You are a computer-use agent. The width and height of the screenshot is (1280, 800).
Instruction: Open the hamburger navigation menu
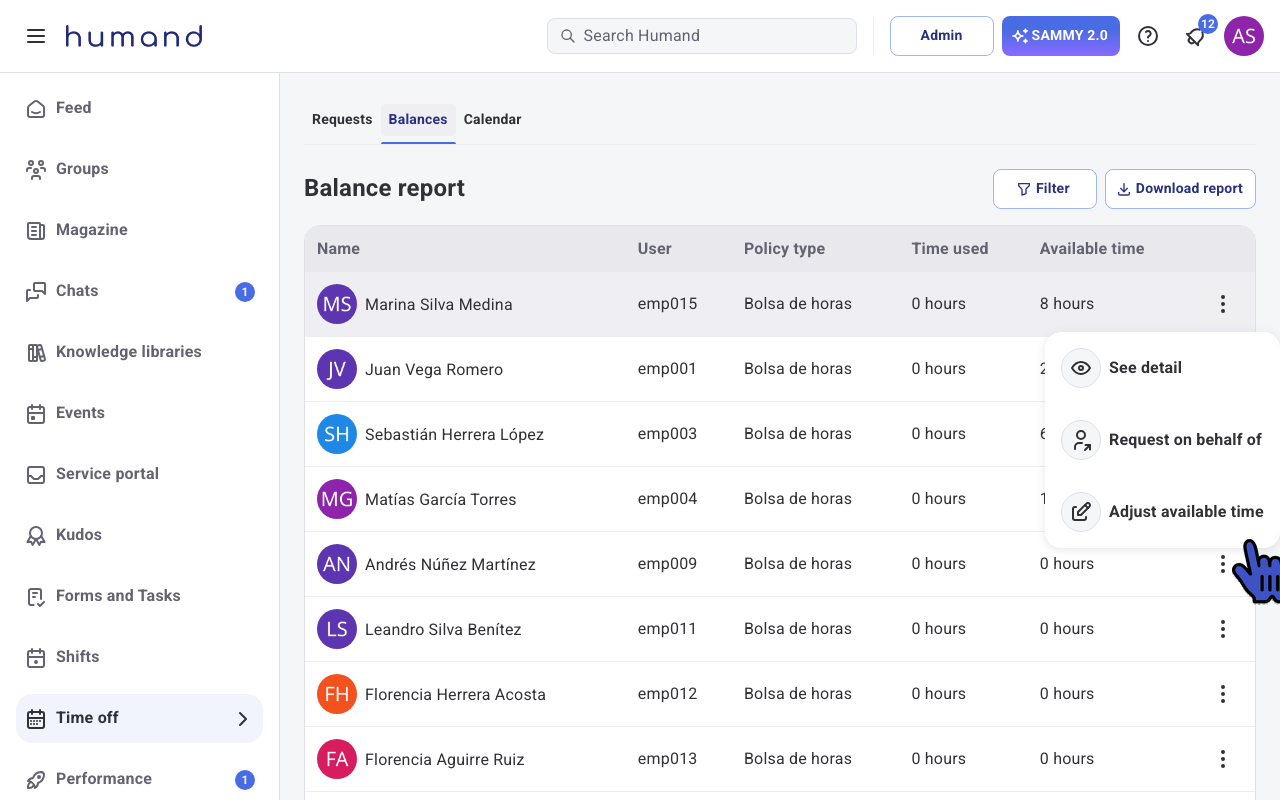pyautogui.click(x=36, y=36)
